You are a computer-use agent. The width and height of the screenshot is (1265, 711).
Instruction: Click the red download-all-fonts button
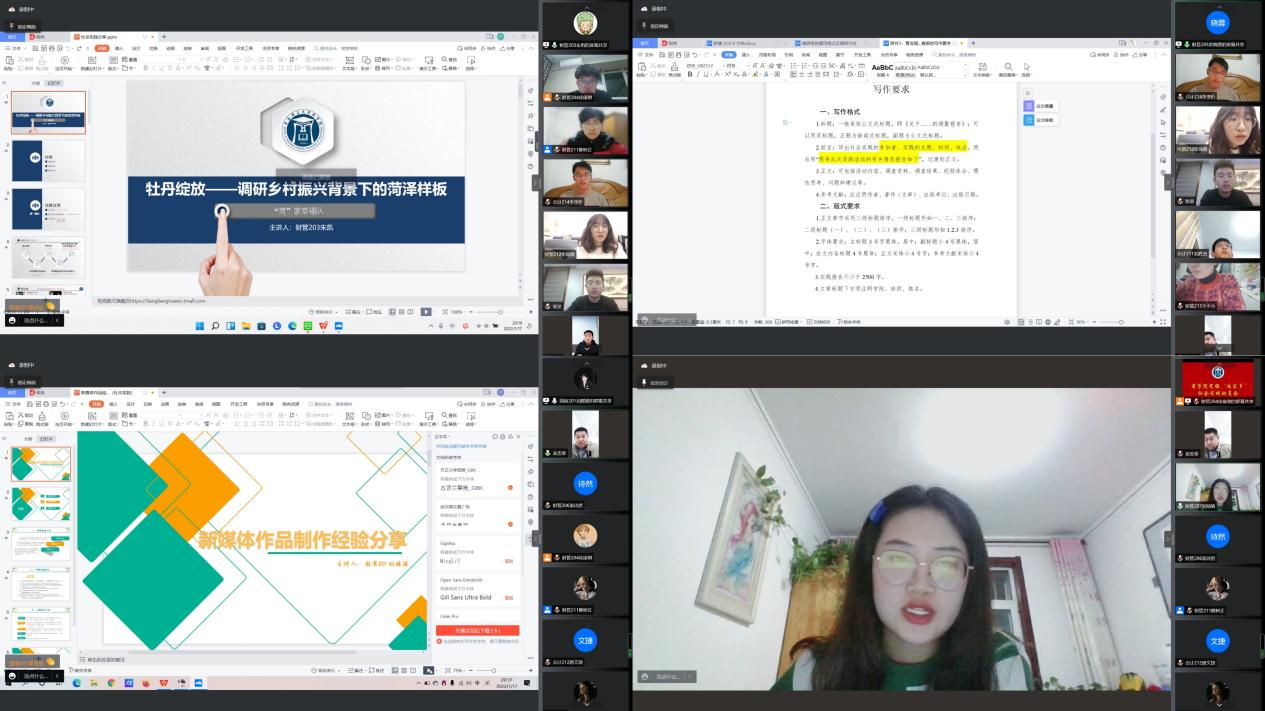(x=477, y=631)
